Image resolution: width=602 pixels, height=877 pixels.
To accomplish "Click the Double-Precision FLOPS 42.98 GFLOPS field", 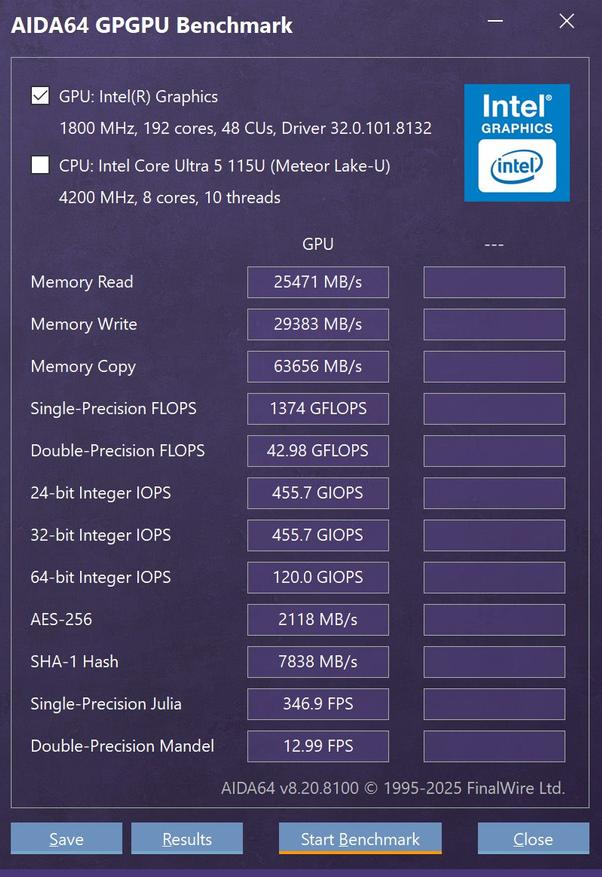I will coord(318,450).
